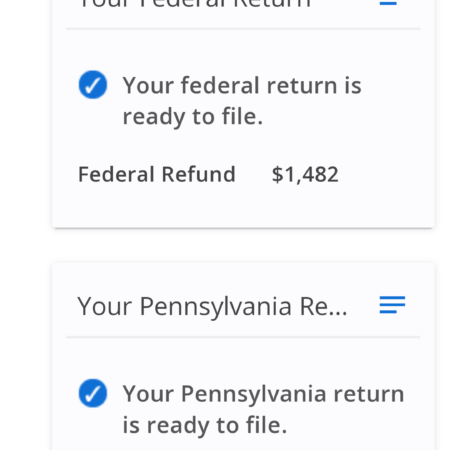The image size is (450, 450).
Task: Expand the truncated Your Pennsylvania Re... heading
Action: pos(212,306)
